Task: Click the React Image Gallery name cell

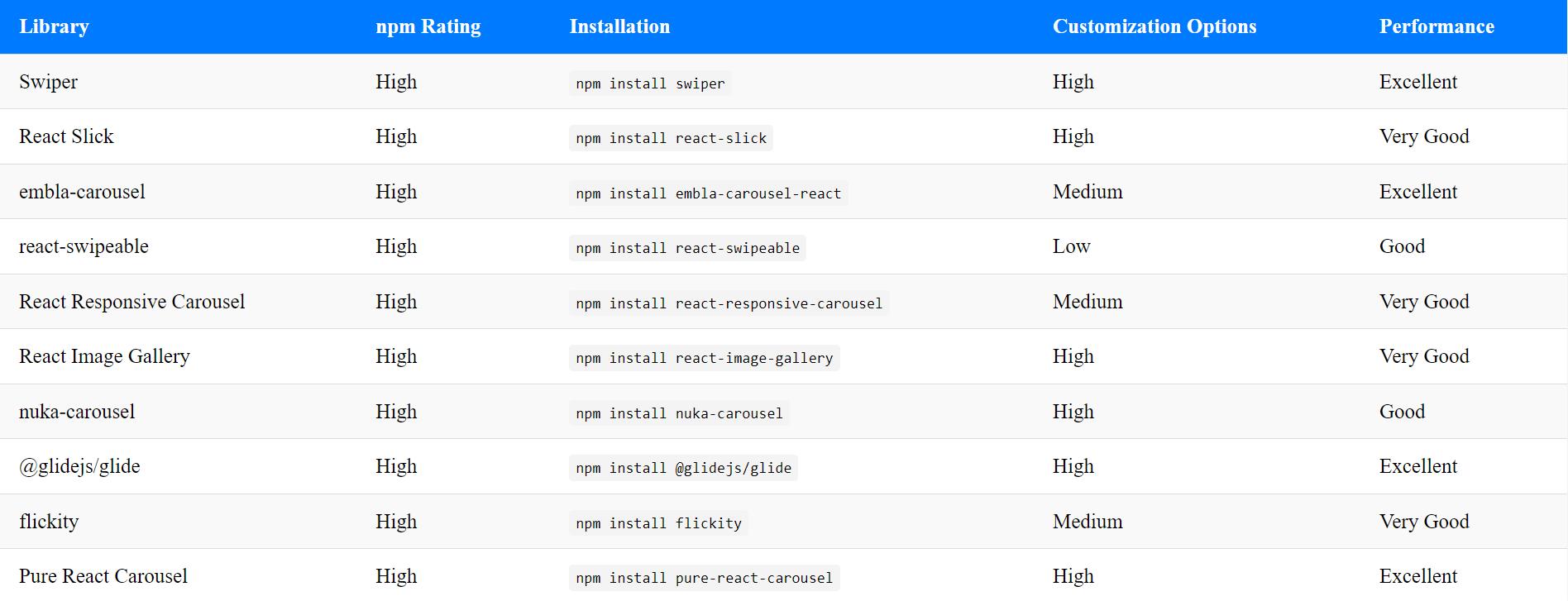Action: coord(104,356)
